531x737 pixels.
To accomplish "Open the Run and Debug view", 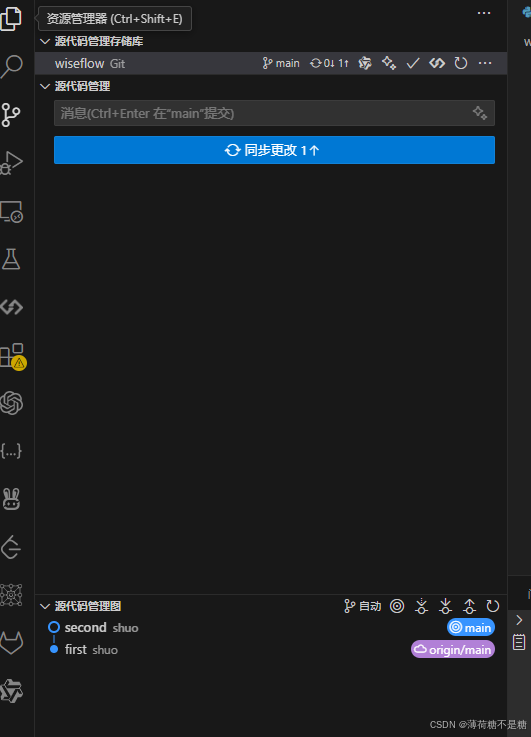I will tap(11, 163).
